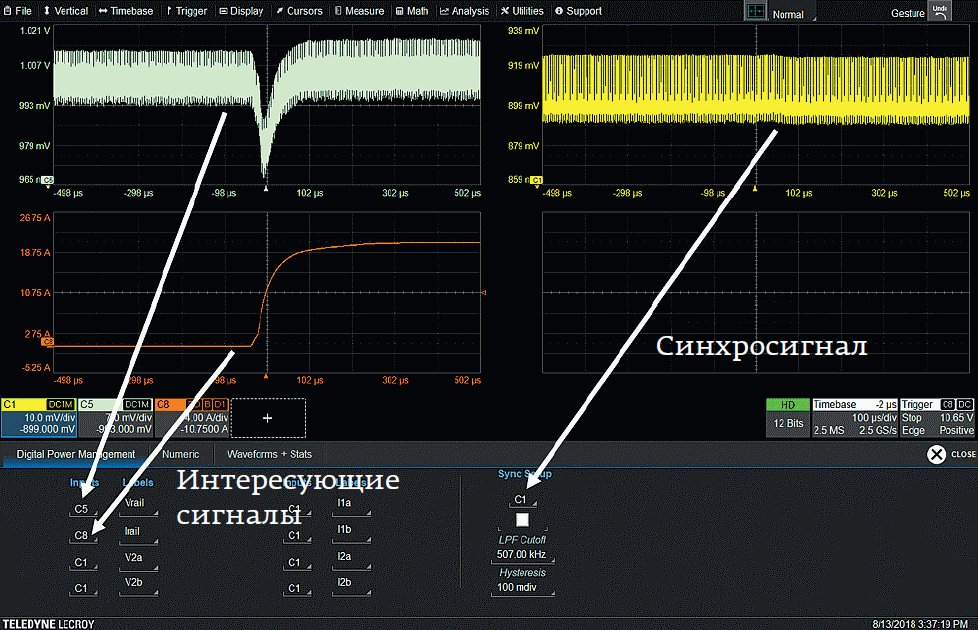Screen dimensions: 978x630
Task: Open the C5 input source dropdown
Action: (84, 509)
